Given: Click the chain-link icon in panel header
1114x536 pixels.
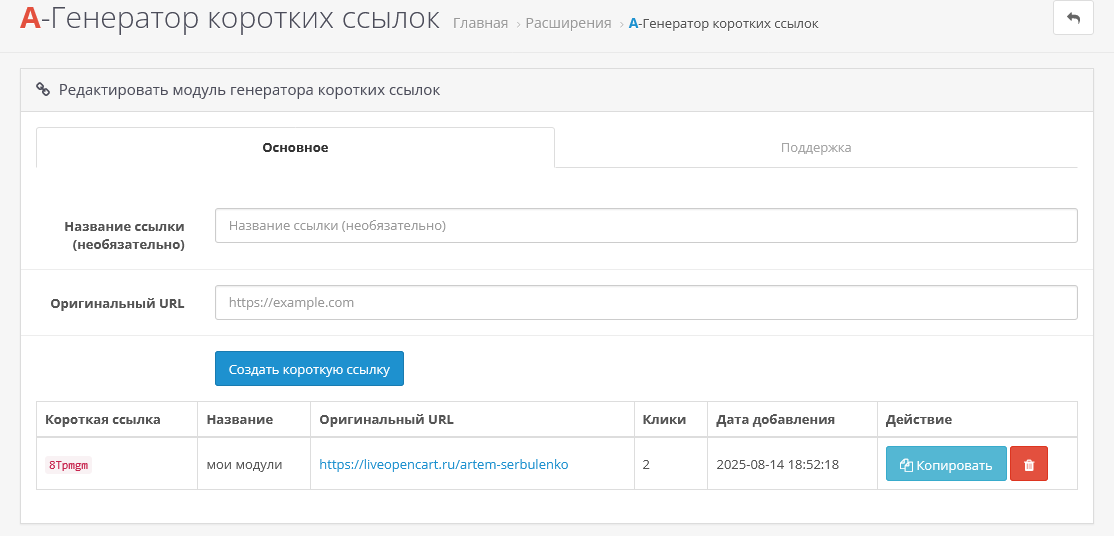Looking at the screenshot, I should click(43, 90).
